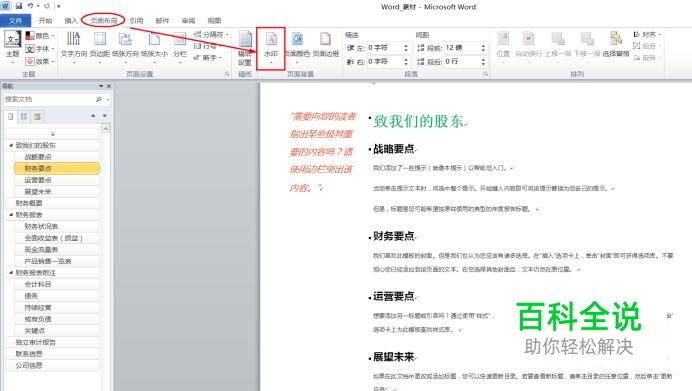Switch to the browse pages tab in navigation pane

[24, 117]
